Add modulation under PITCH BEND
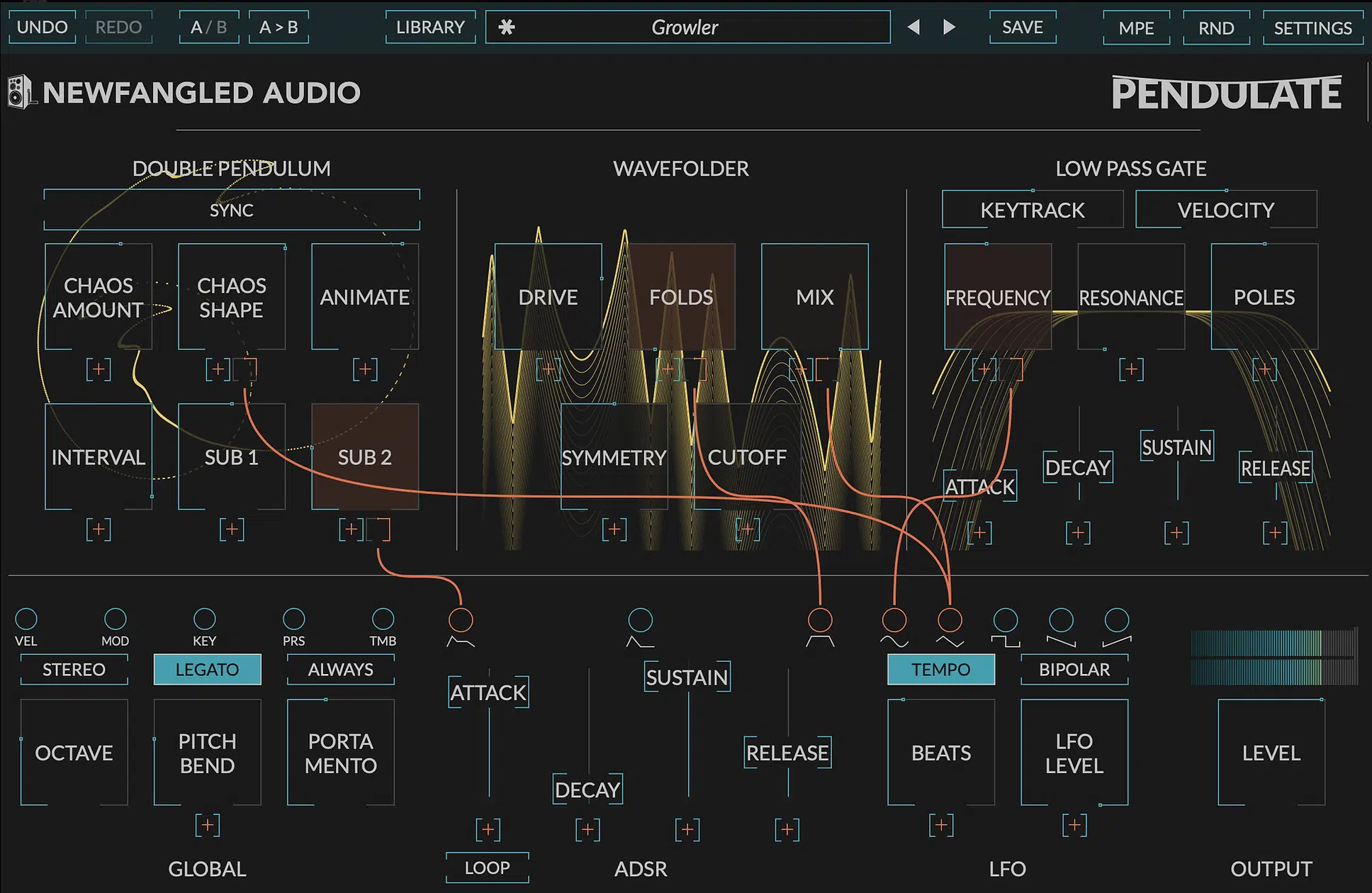The height and width of the screenshot is (893, 1372). (207, 825)
